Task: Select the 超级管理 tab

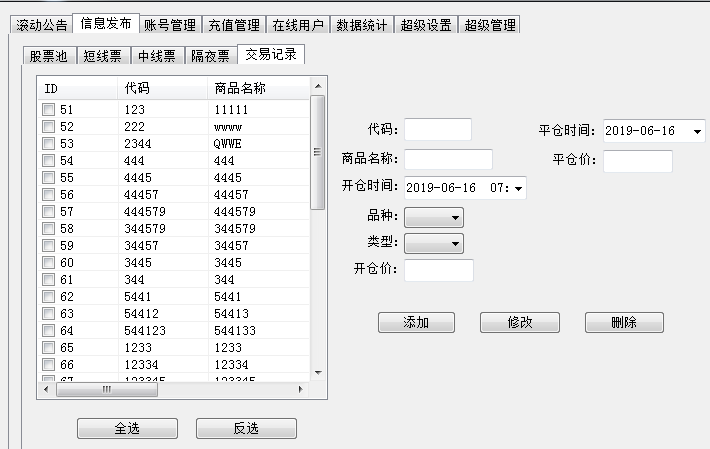Action: (x=490, y=25)
